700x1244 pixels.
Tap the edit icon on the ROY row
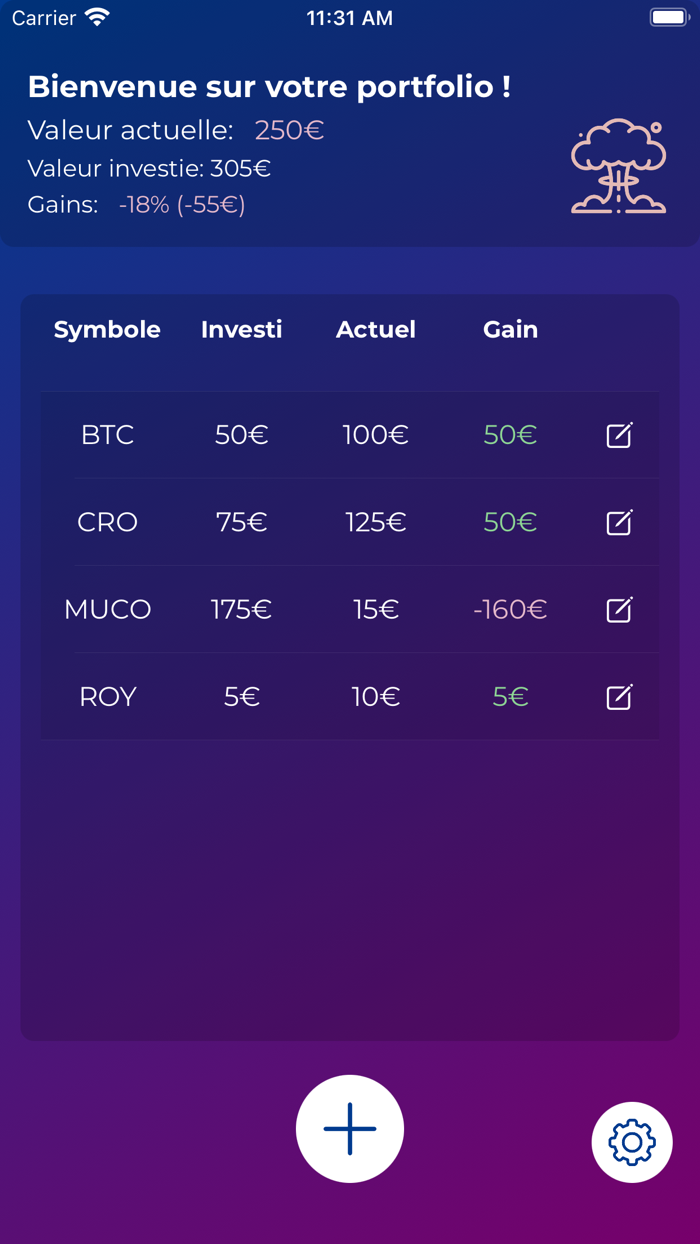pos(620,696)
